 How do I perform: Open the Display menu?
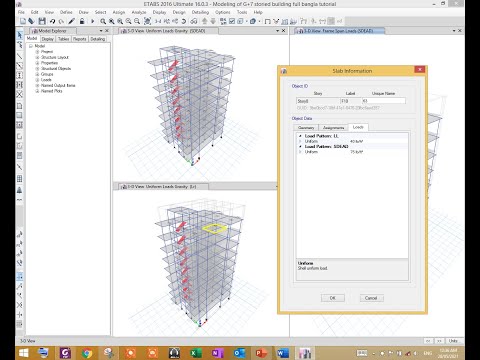159,12
